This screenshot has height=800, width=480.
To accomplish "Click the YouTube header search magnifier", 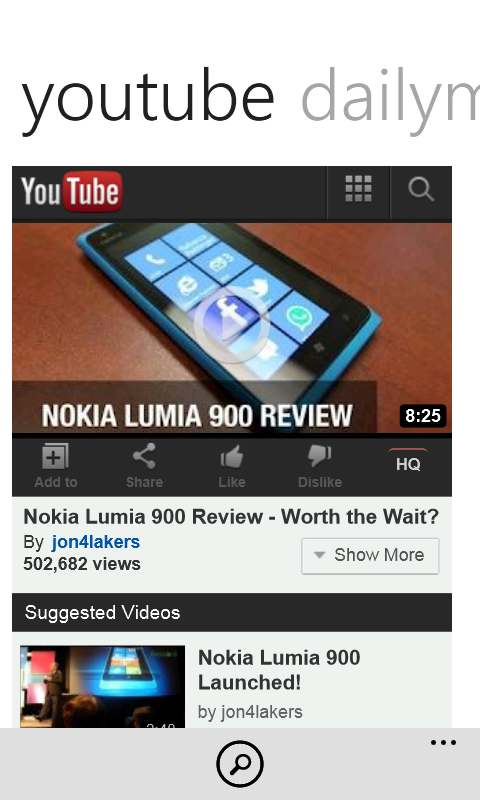I will pos(421,189).
